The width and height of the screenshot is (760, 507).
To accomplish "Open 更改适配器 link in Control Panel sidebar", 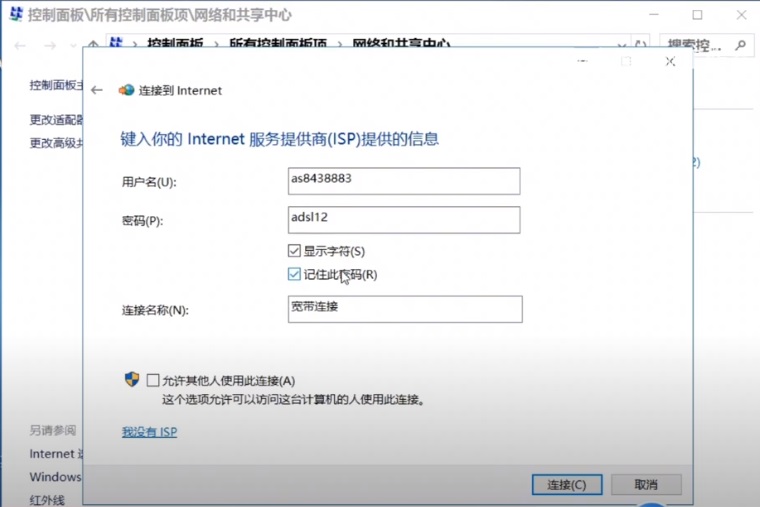I will point(56,119).
